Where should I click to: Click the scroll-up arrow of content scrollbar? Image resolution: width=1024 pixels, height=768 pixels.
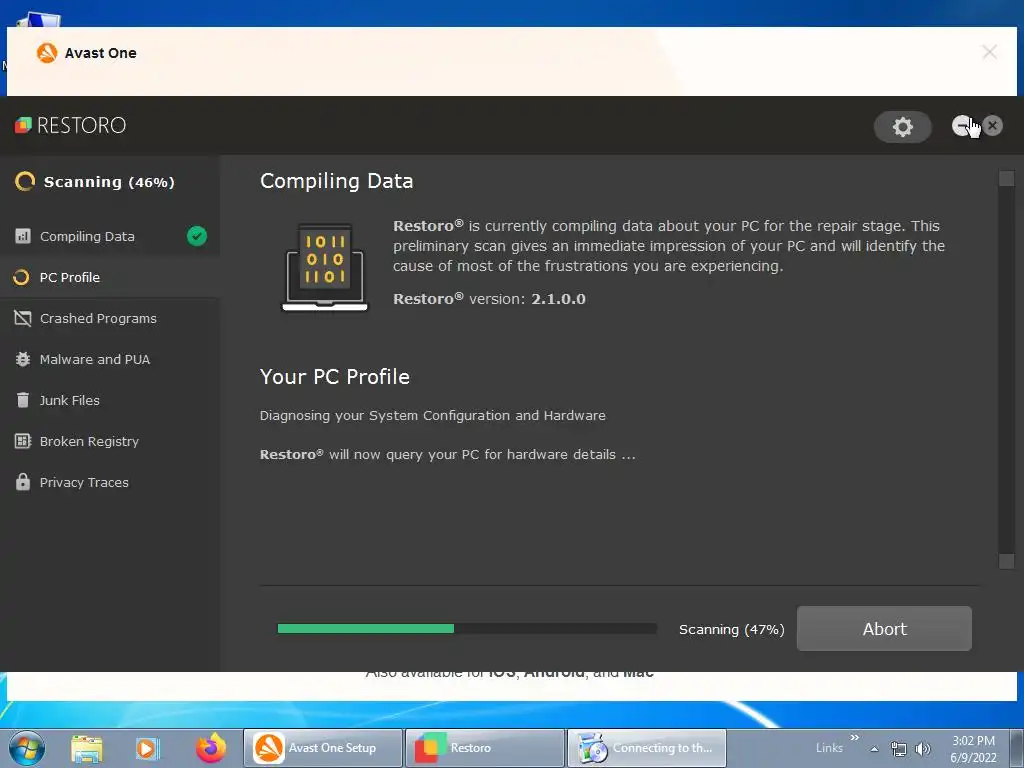(1006, 178)
